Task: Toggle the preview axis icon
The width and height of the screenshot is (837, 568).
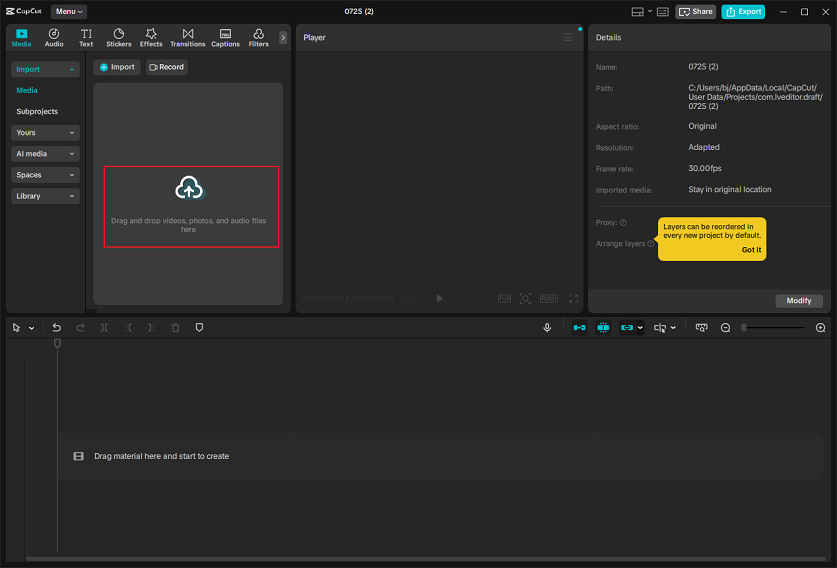Action: click(660, 328)
